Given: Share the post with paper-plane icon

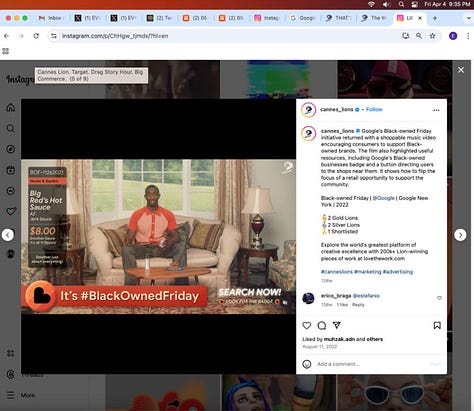Looking at the screenshot, I should 337,325.
